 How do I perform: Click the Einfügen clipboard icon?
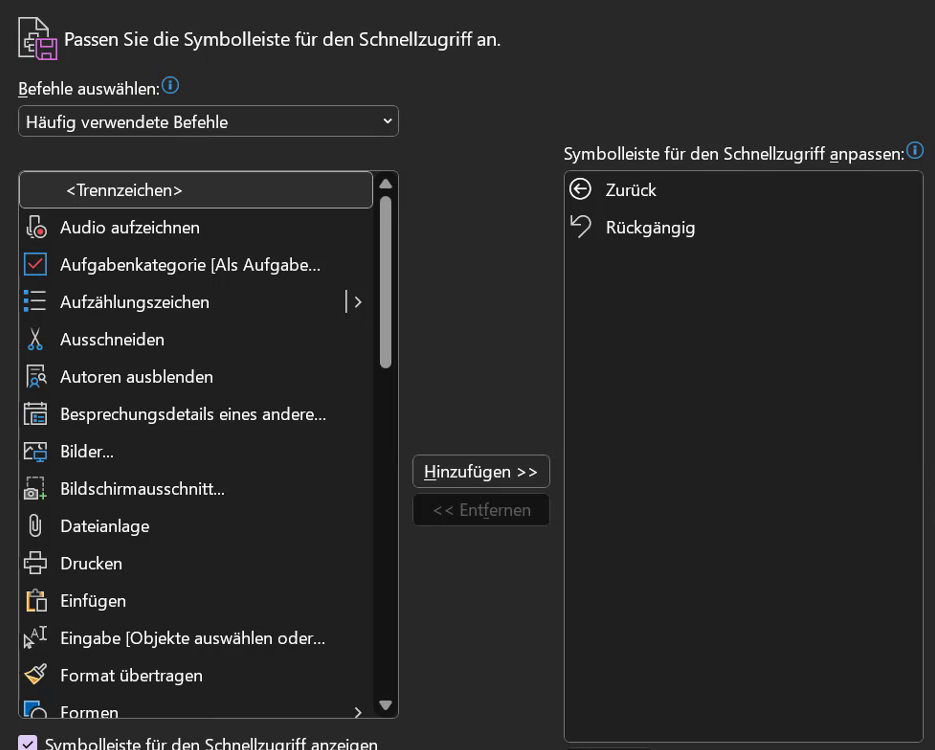(x=36, y=601)
